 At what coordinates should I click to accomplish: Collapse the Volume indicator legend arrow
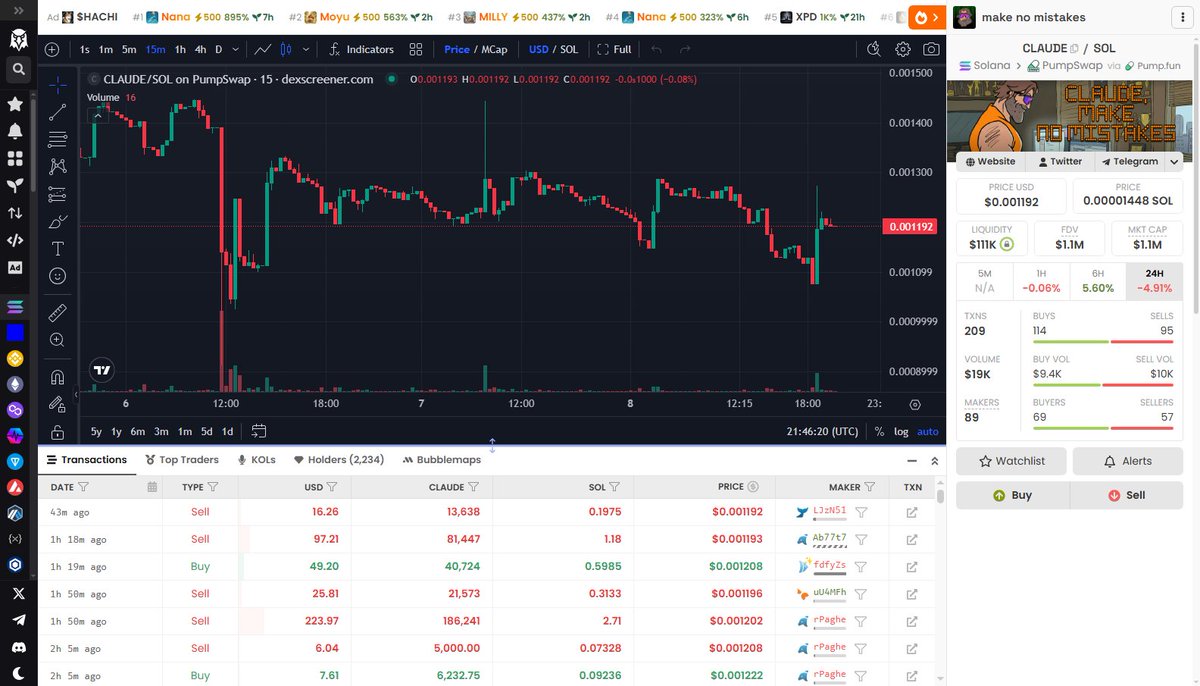(97, 115)
